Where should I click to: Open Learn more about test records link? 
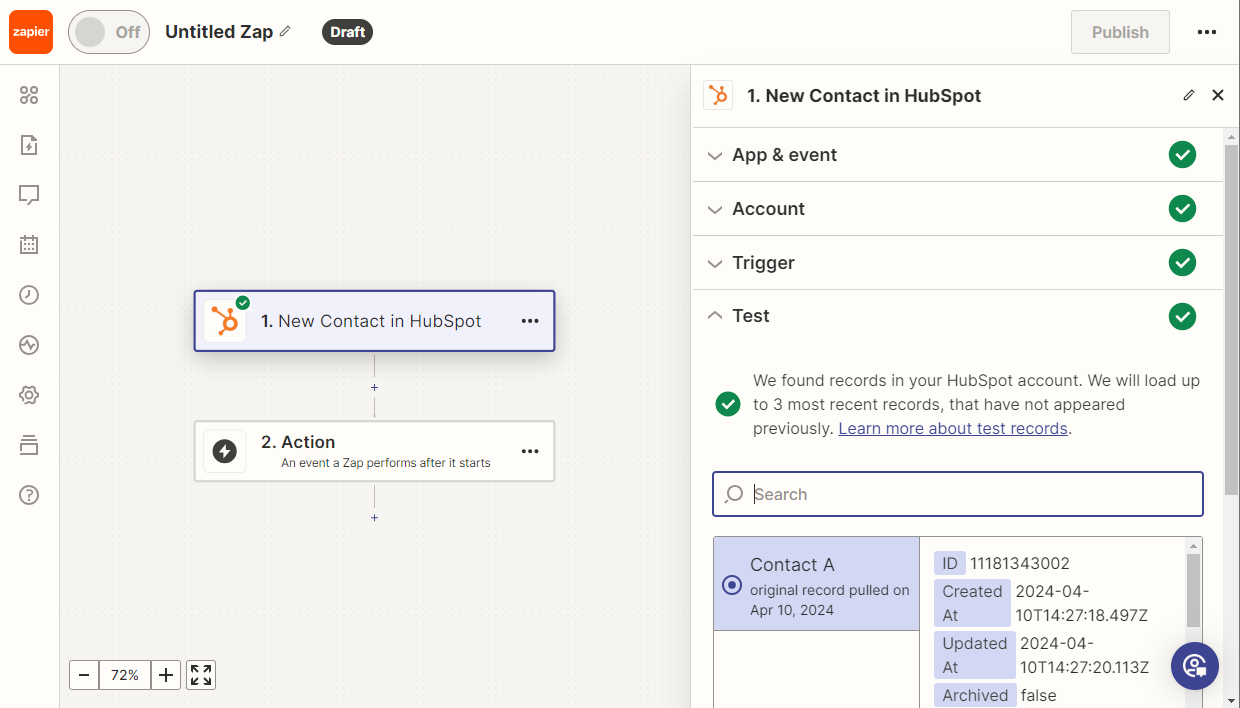coord(953,428)
